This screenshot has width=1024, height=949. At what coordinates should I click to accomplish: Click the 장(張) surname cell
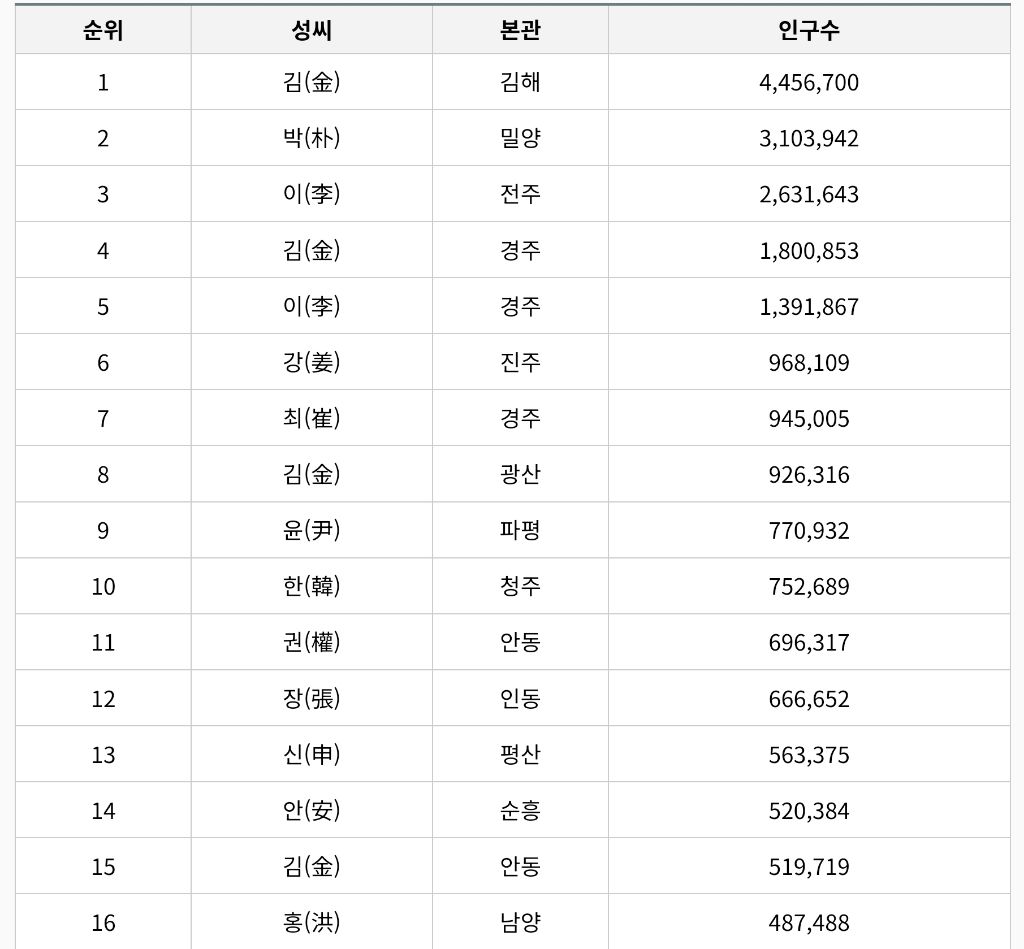point(312,699)
